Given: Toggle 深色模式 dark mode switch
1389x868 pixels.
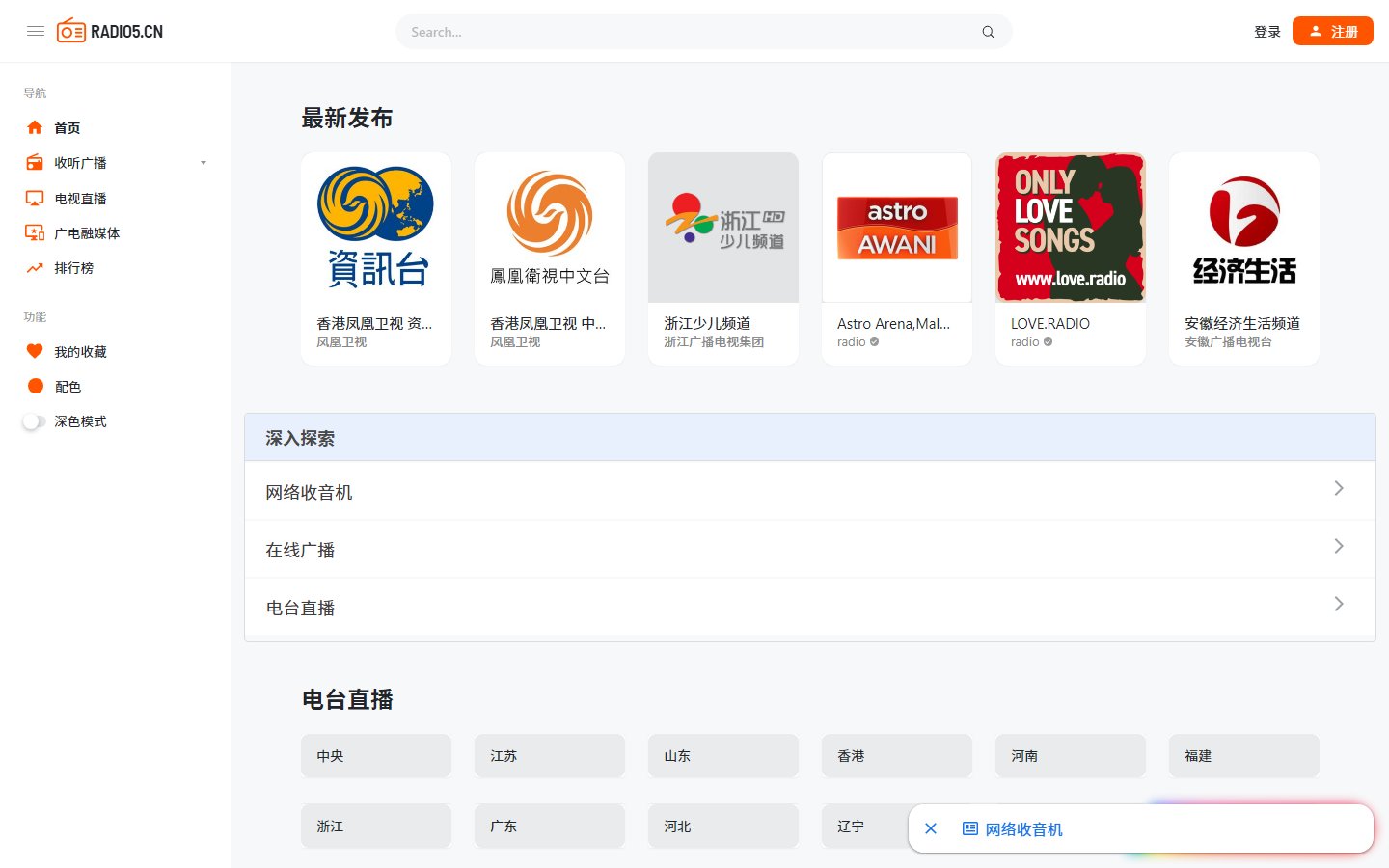Looking at the screenshot, I should pyautogui.click(x=34, y=421).
